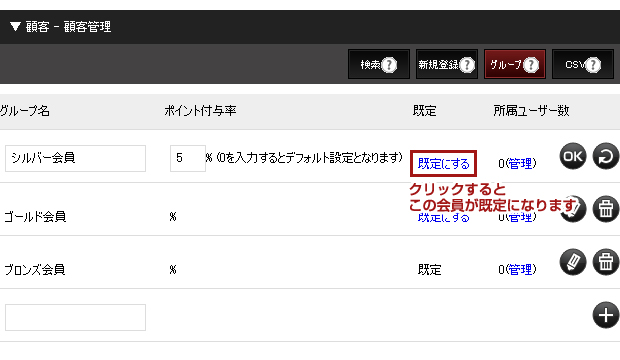Confirm Silver member edit with OK icon
The image size is (620, 360).
pyautogui.click(x=573, y=156)
